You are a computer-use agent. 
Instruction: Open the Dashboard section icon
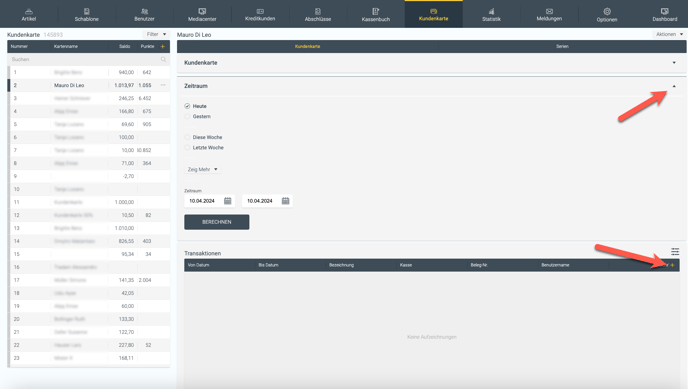(x=665, y=11)
